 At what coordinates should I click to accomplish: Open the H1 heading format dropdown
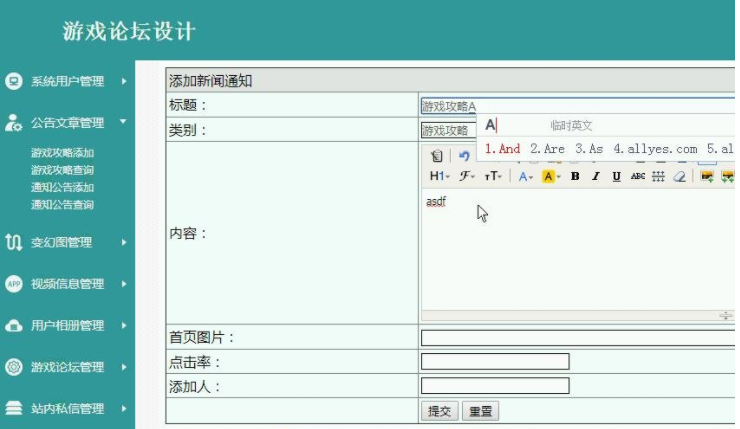(x=439, y=176)
